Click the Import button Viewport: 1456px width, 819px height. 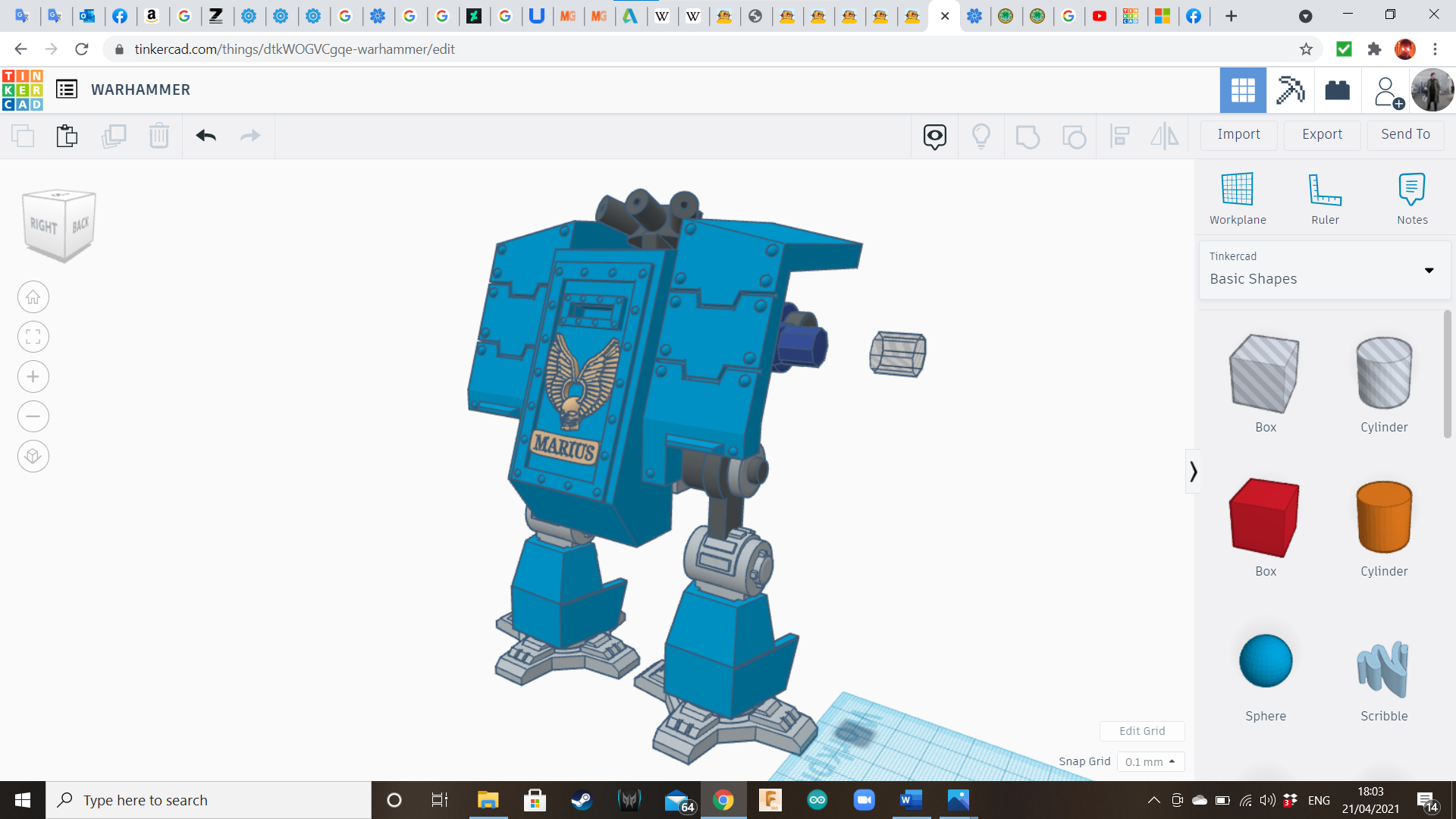[1238, 134]
